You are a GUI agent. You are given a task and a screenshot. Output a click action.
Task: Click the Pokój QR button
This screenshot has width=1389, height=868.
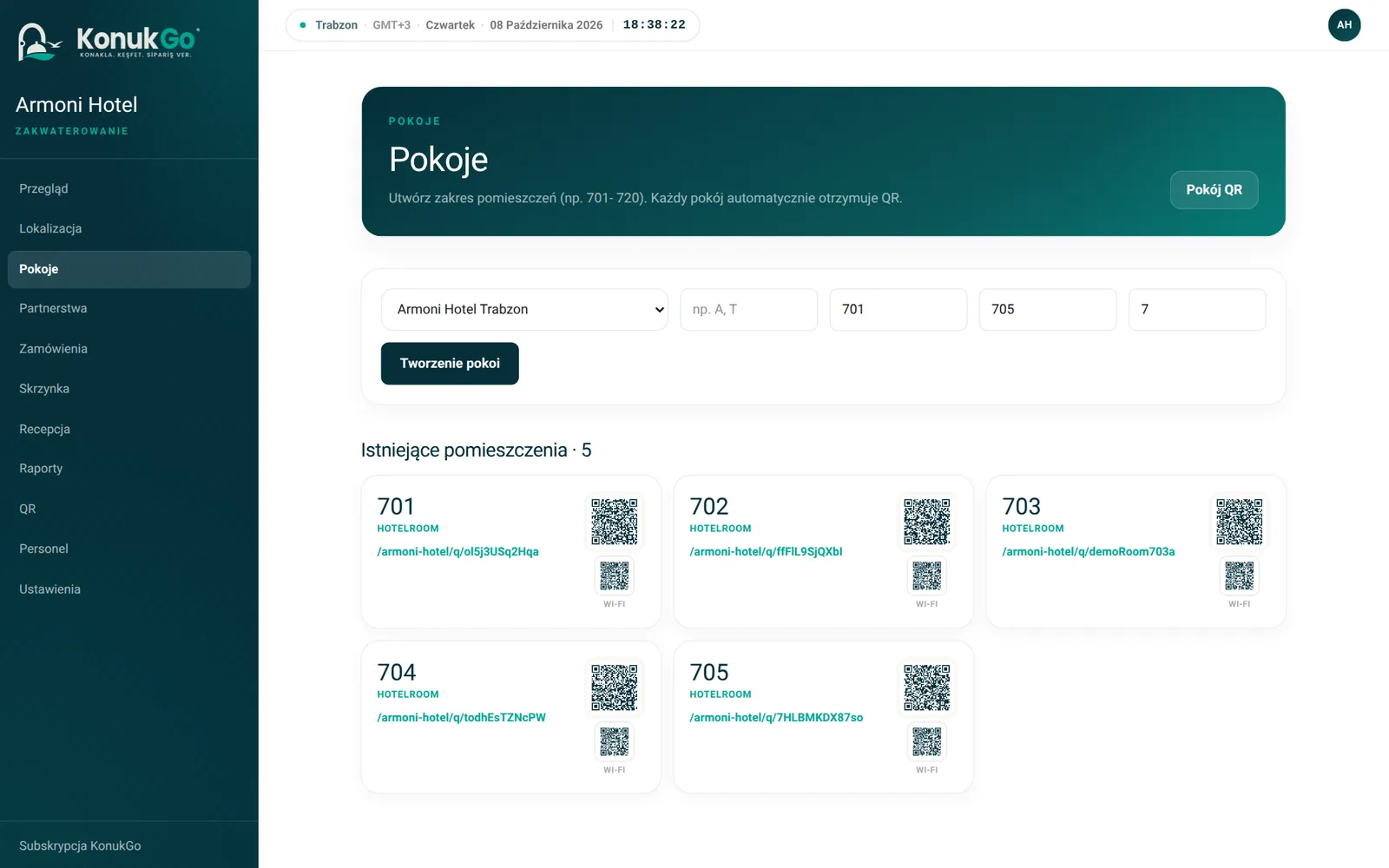1214,190
